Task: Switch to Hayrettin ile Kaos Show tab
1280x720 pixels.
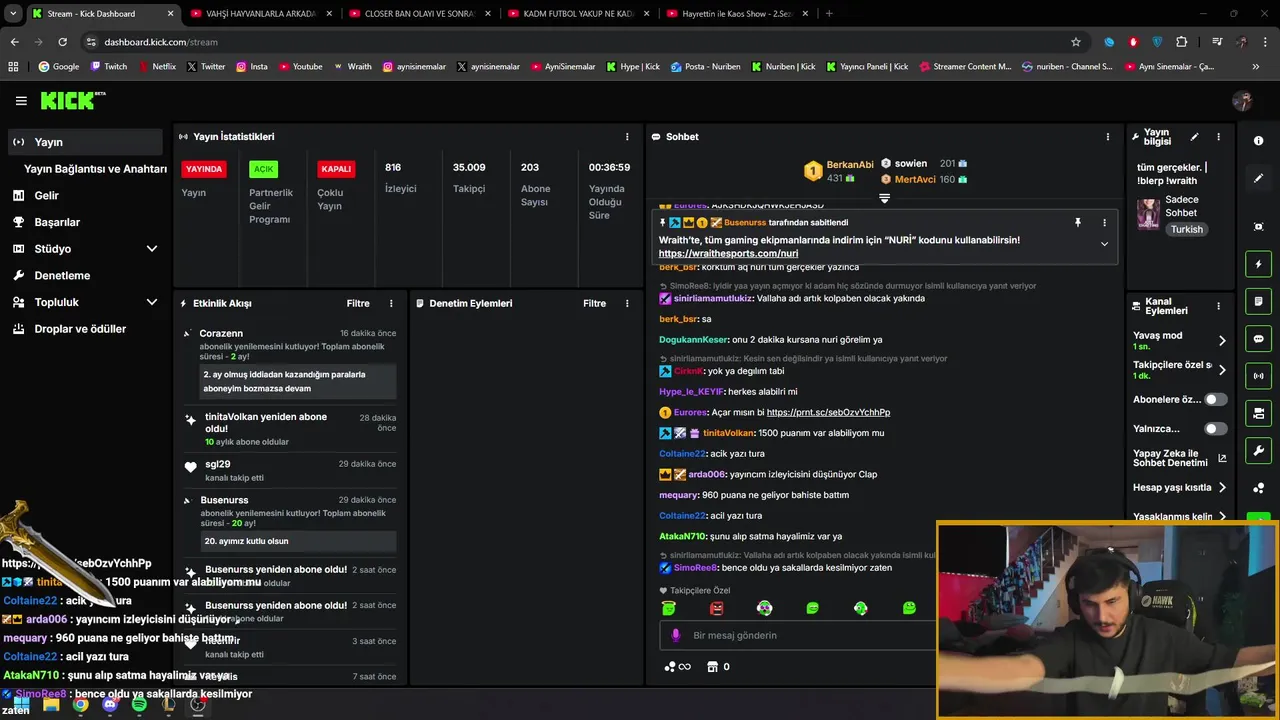Action: coord(734,14)
